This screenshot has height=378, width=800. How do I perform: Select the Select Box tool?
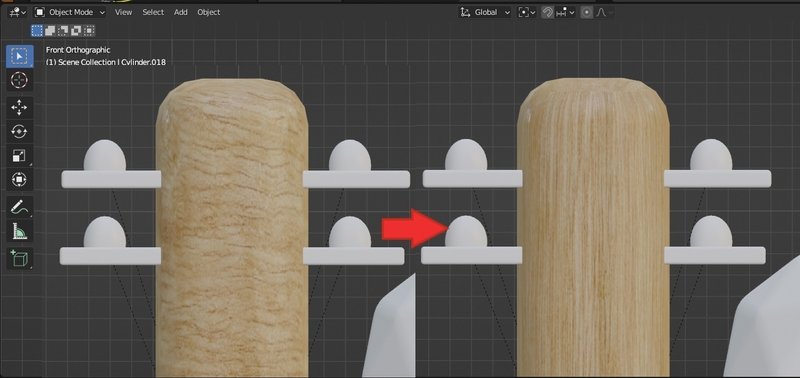point(19,56)
